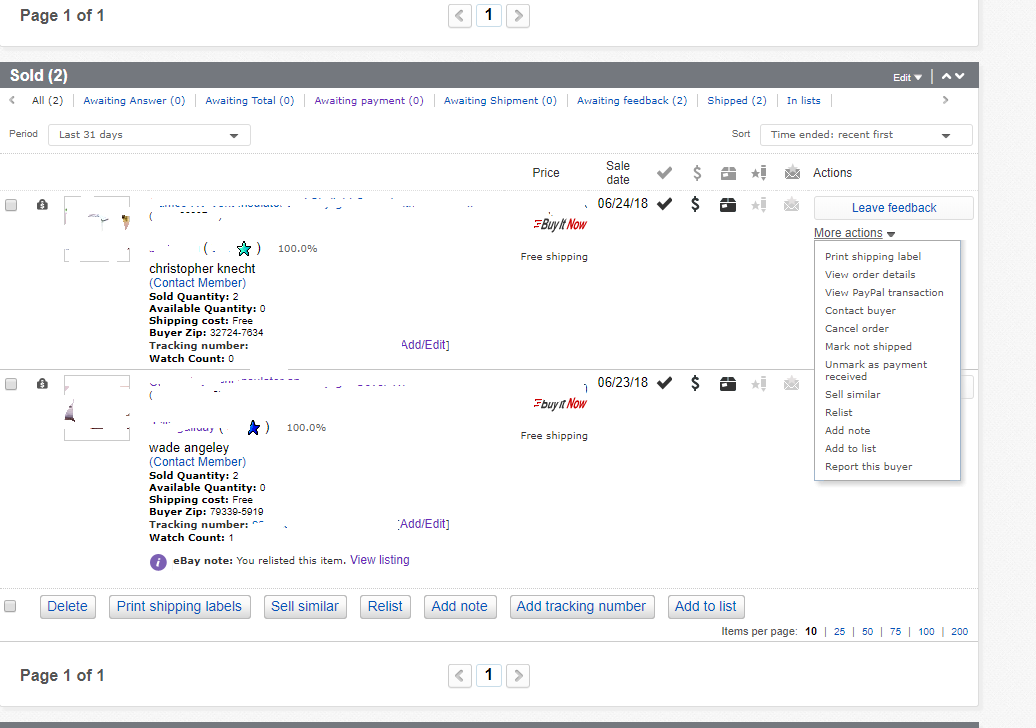Check the select-all checkbox beside Delete
The image size is (1036, 728).
[11, 606]
